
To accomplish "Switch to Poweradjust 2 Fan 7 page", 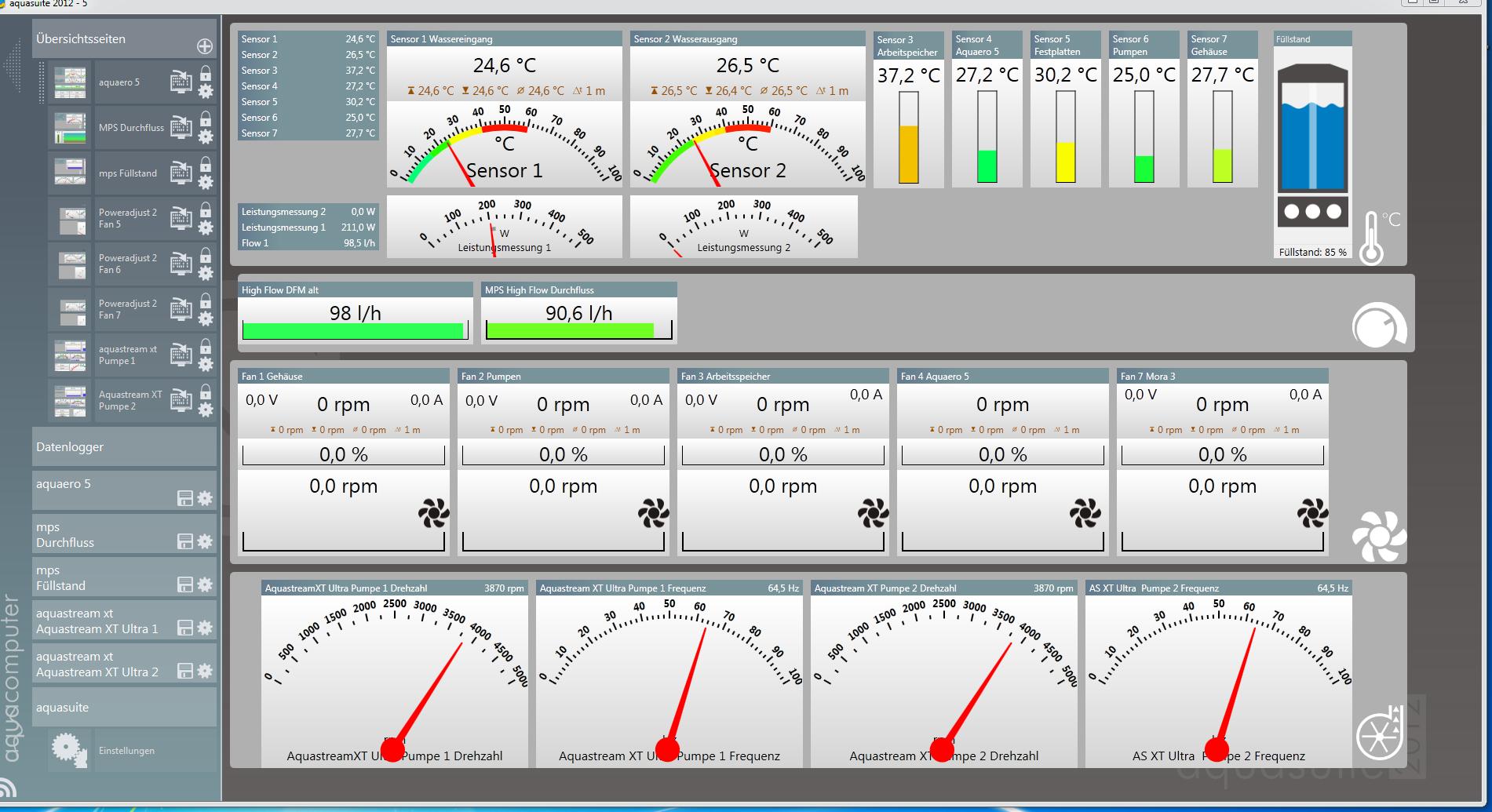I will [x=127, y=309].
